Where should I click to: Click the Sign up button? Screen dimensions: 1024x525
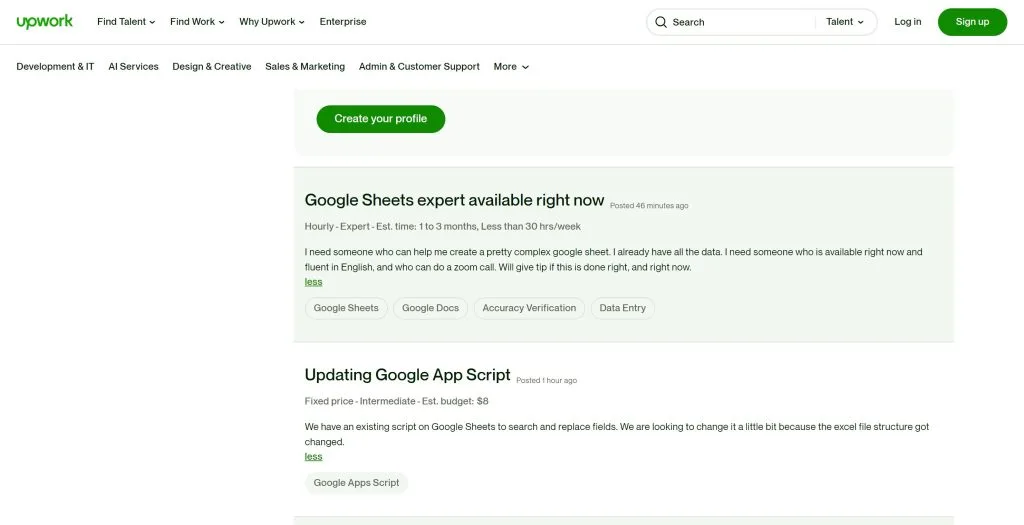click(972, 22)
